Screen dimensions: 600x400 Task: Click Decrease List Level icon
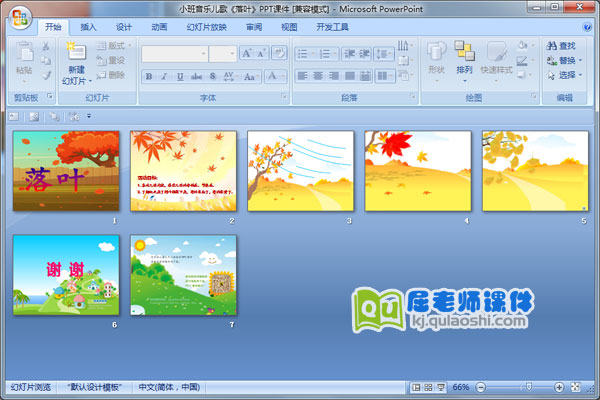pos(349,54)
